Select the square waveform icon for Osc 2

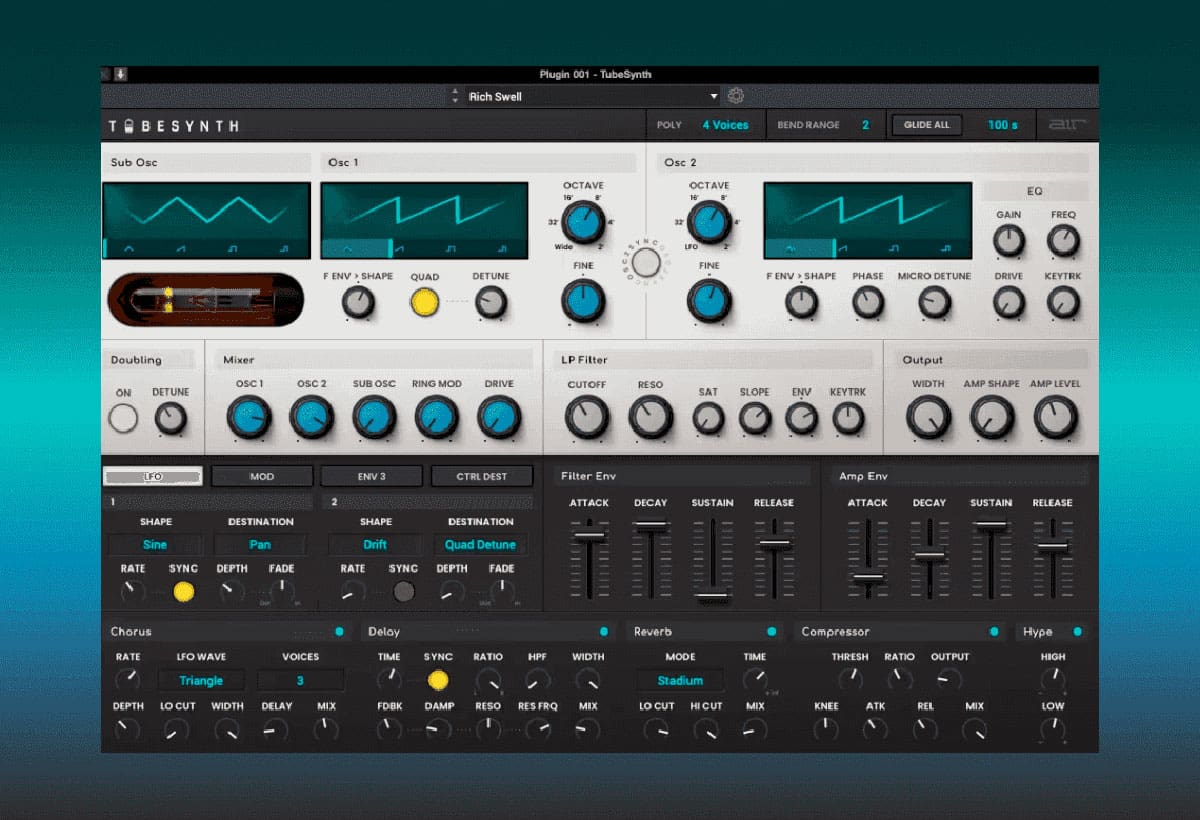coord(894,248)
